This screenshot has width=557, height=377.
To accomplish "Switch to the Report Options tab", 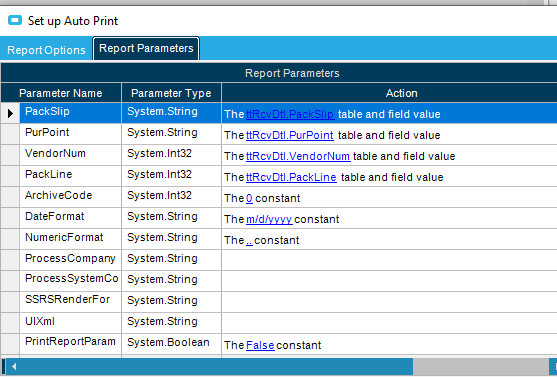I will pos(46,50).
